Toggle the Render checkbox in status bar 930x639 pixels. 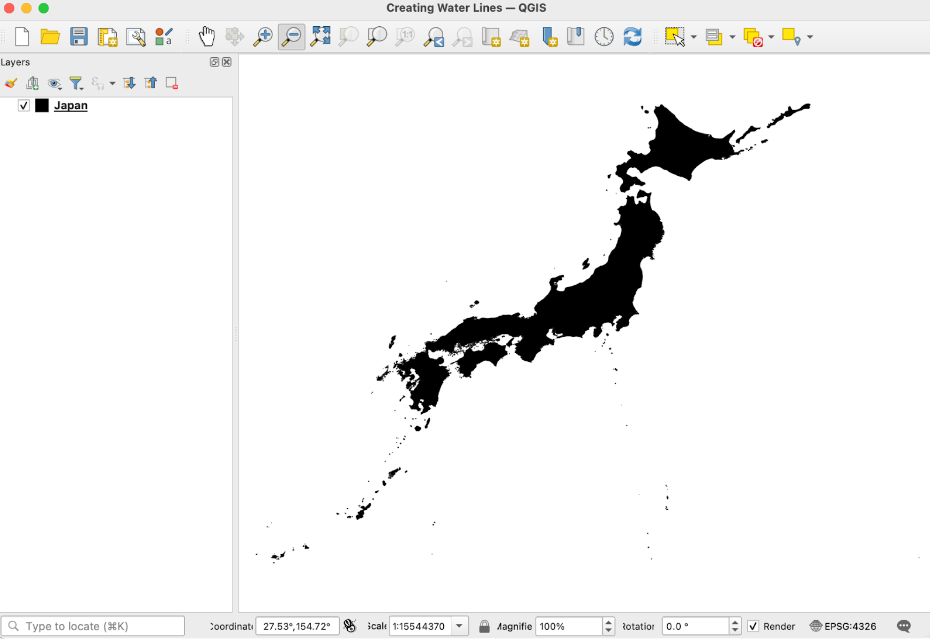(x=753, y=626)
